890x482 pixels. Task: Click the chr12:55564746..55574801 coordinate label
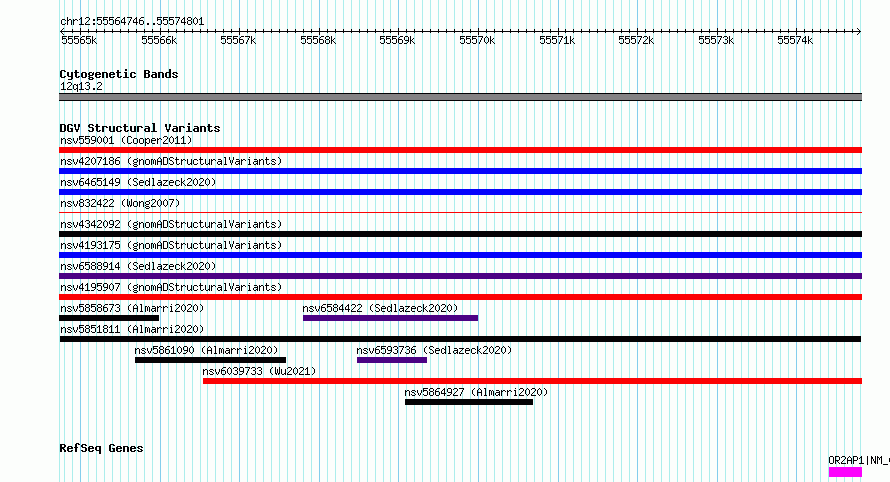click(x=132, y=22)
